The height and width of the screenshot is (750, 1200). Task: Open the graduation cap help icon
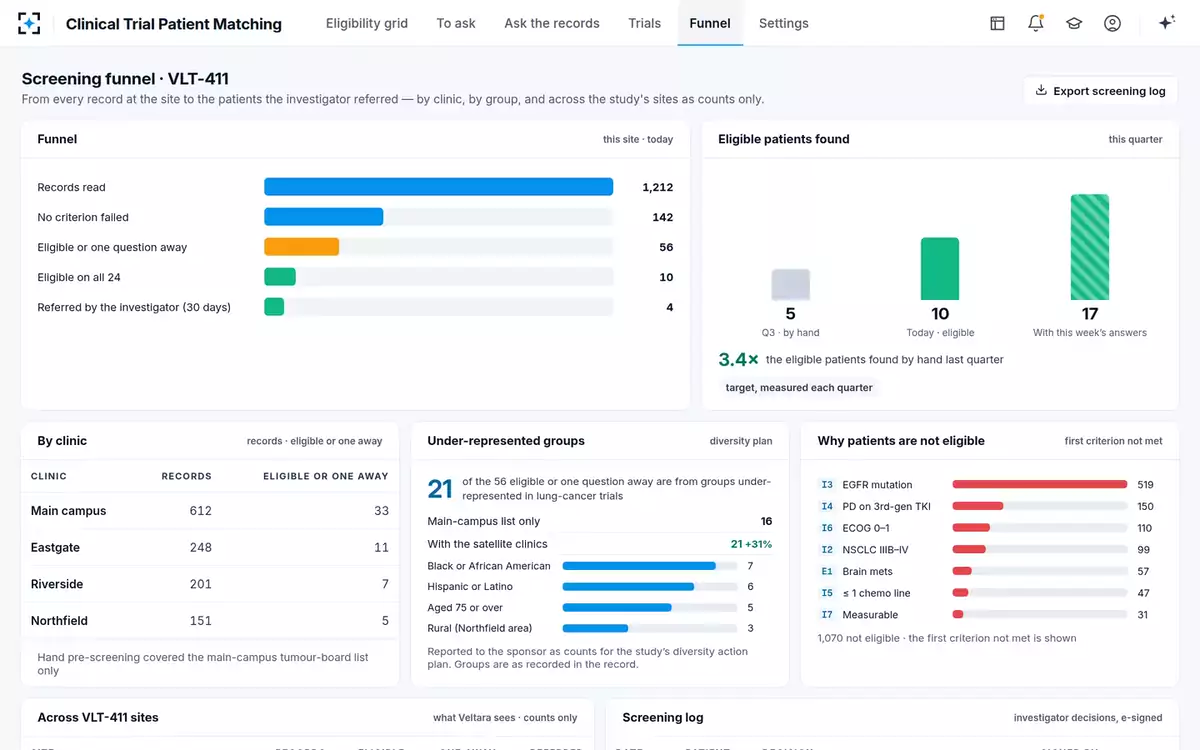pos(1074,23)
